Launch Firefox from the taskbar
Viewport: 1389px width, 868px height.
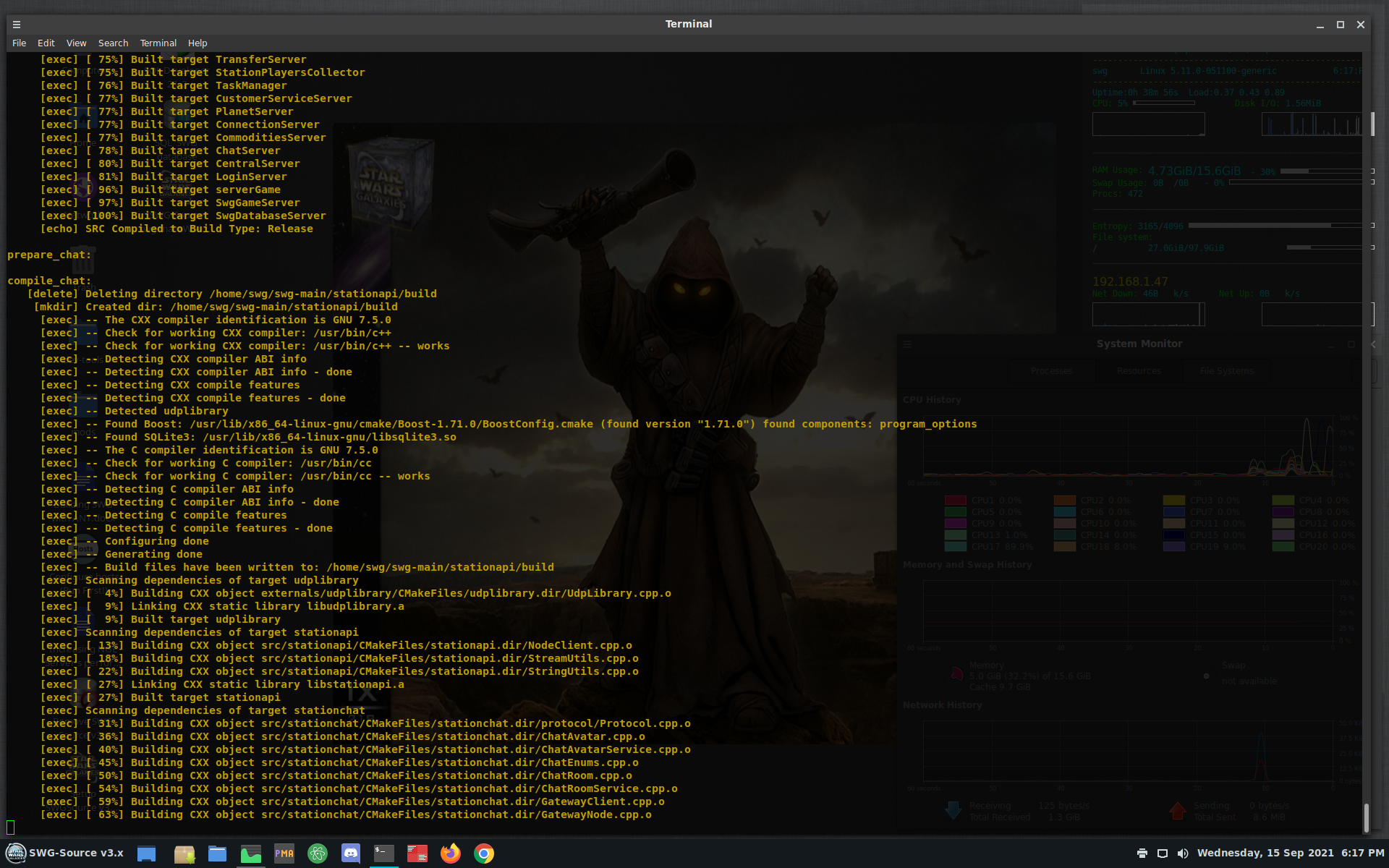[x=450, y=854]
